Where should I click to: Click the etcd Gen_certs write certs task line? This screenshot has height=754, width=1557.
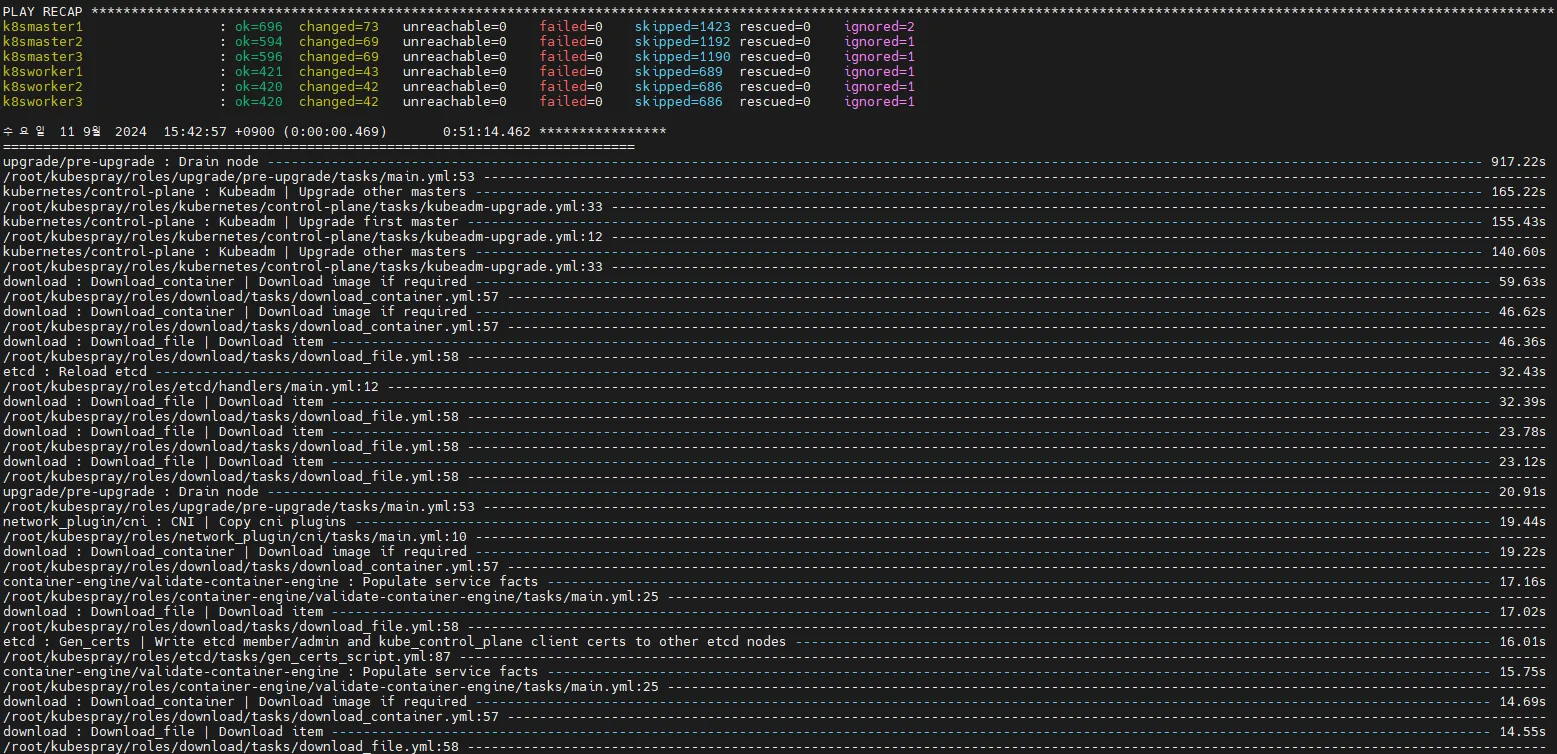point(394,642)
